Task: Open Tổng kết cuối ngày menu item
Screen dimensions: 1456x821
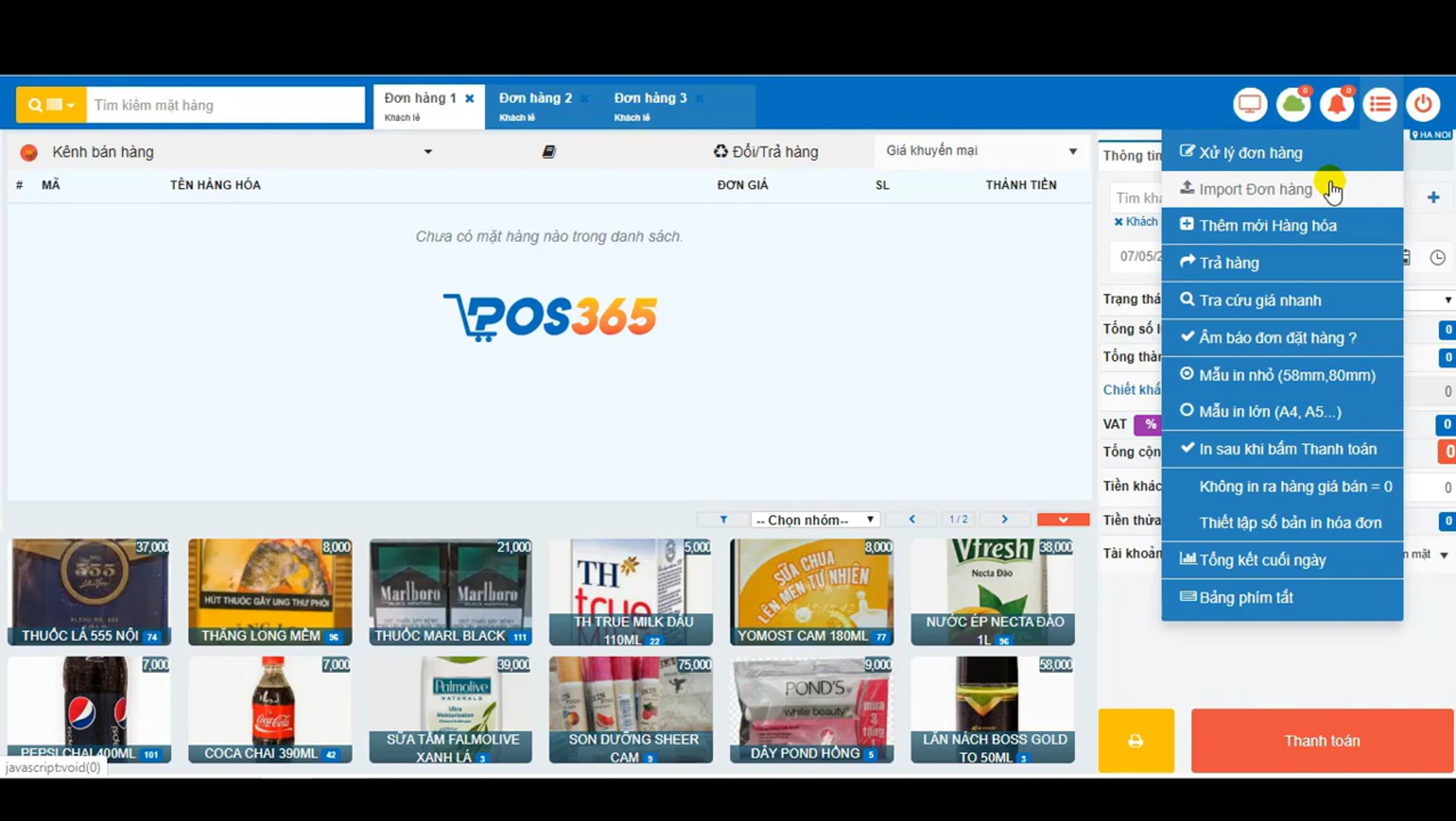Action: pos(1282,560)
